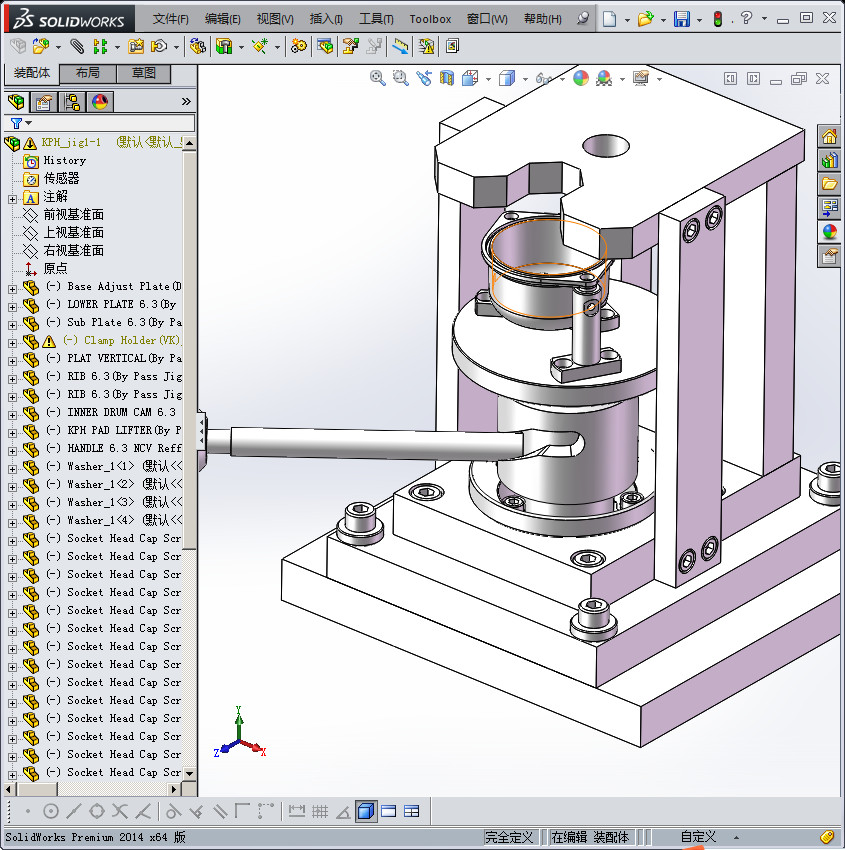
Task: Click the filter funnel icon
Action: pyautogui.click(x=16, y=123)
